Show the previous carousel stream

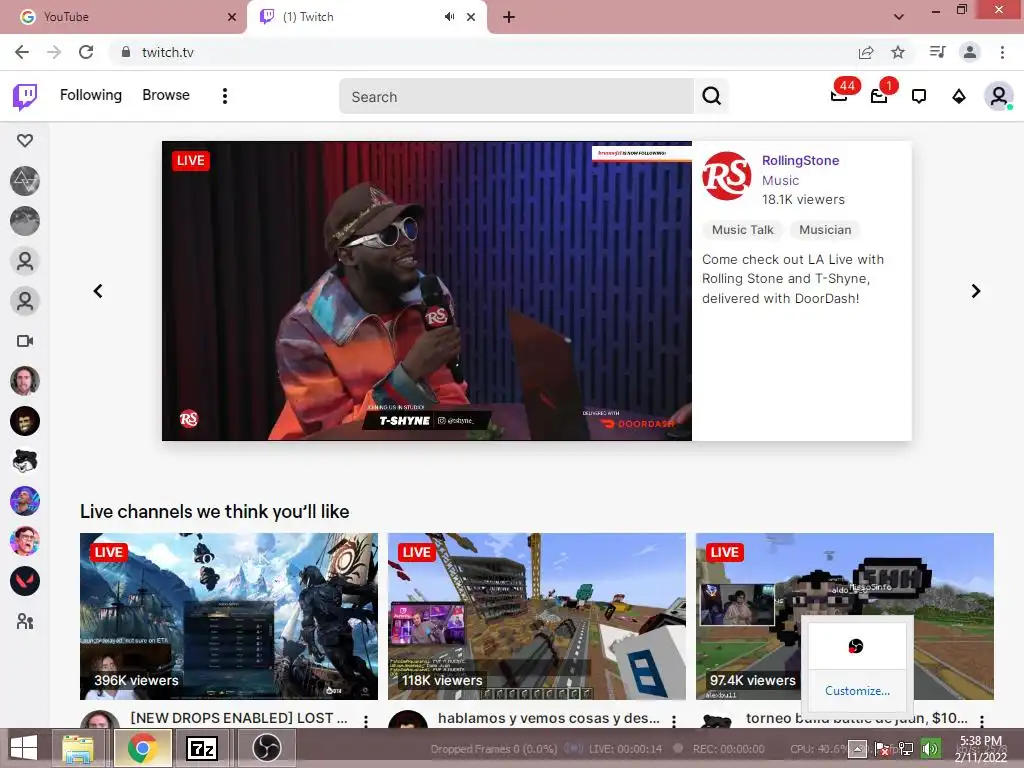[98, 291]
